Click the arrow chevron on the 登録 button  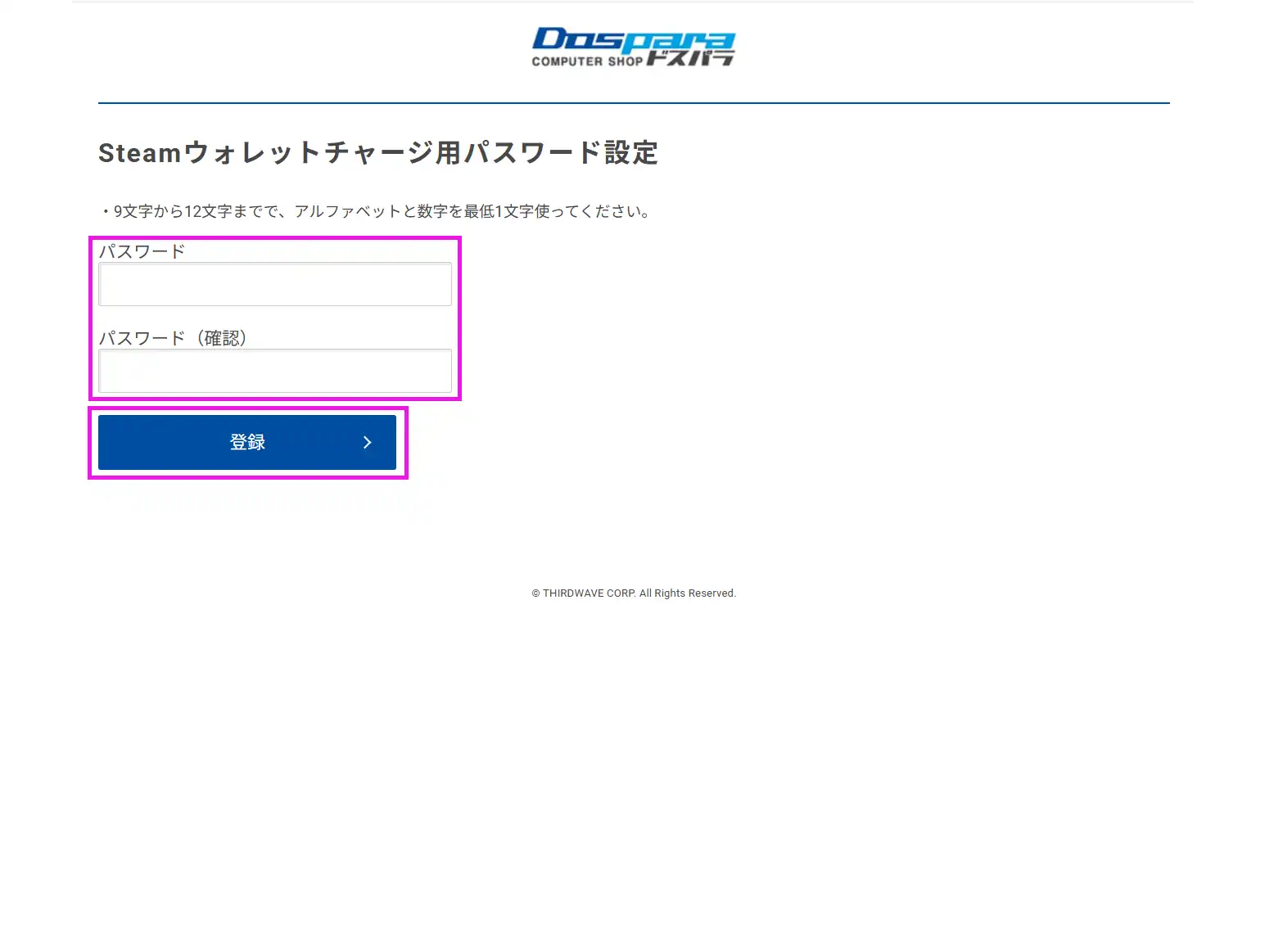click(x=367, y=442)
